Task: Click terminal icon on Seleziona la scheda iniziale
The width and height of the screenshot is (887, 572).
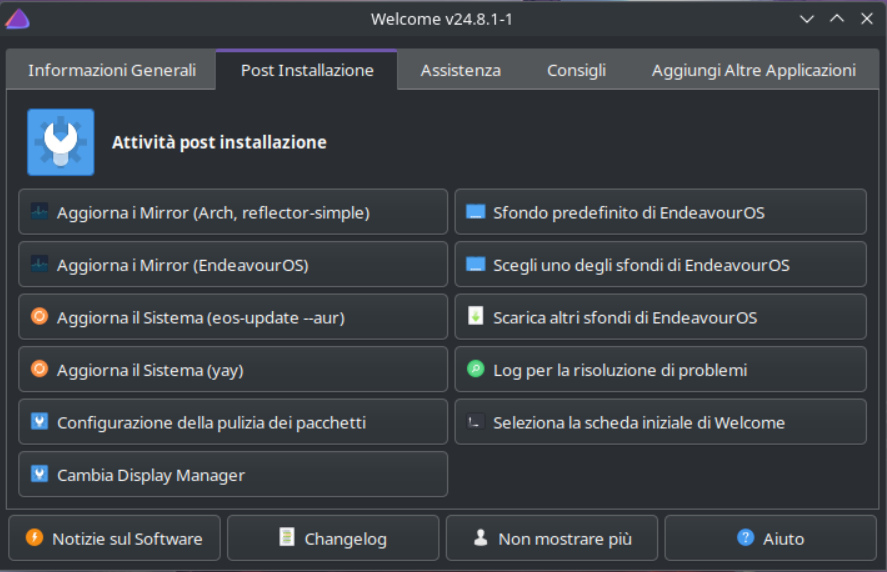Action: click(475, 422)
